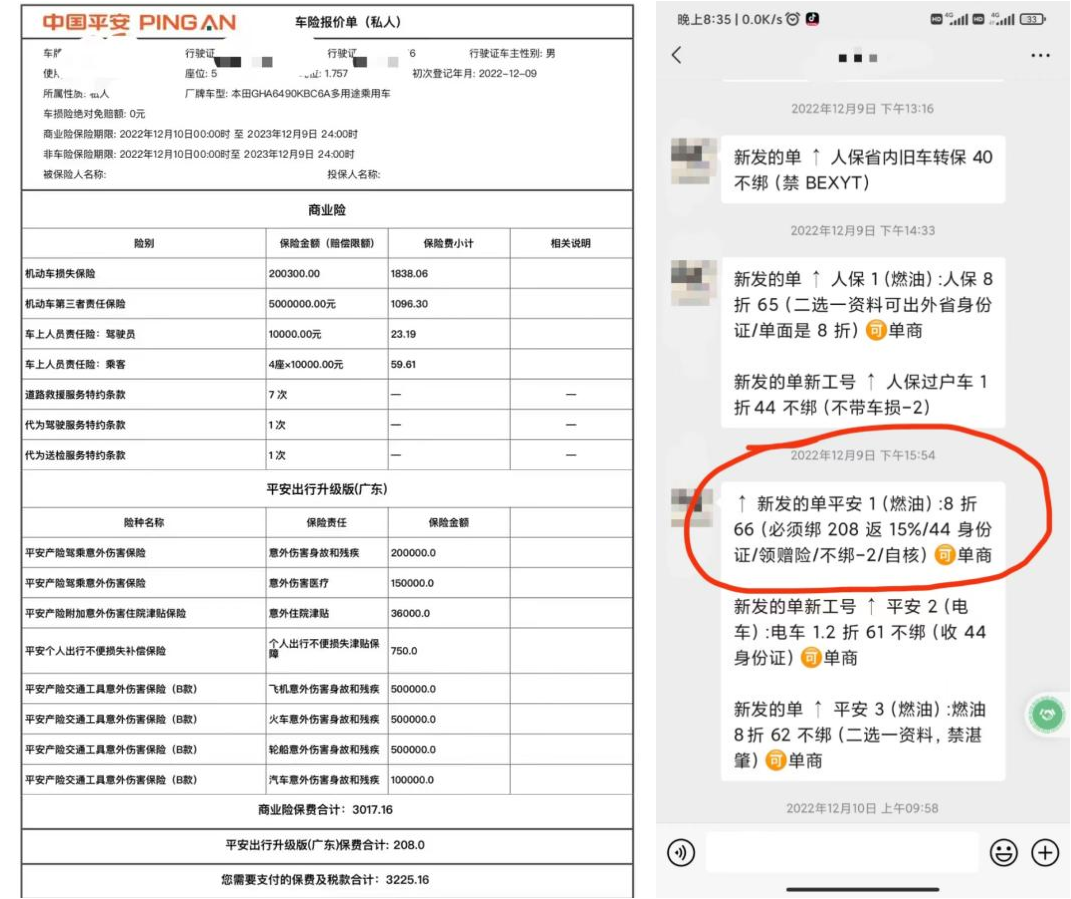Click the chat message input field
Image resolution: width=1071 pixels, height=899 pixels.
click(x=842, y=852)
